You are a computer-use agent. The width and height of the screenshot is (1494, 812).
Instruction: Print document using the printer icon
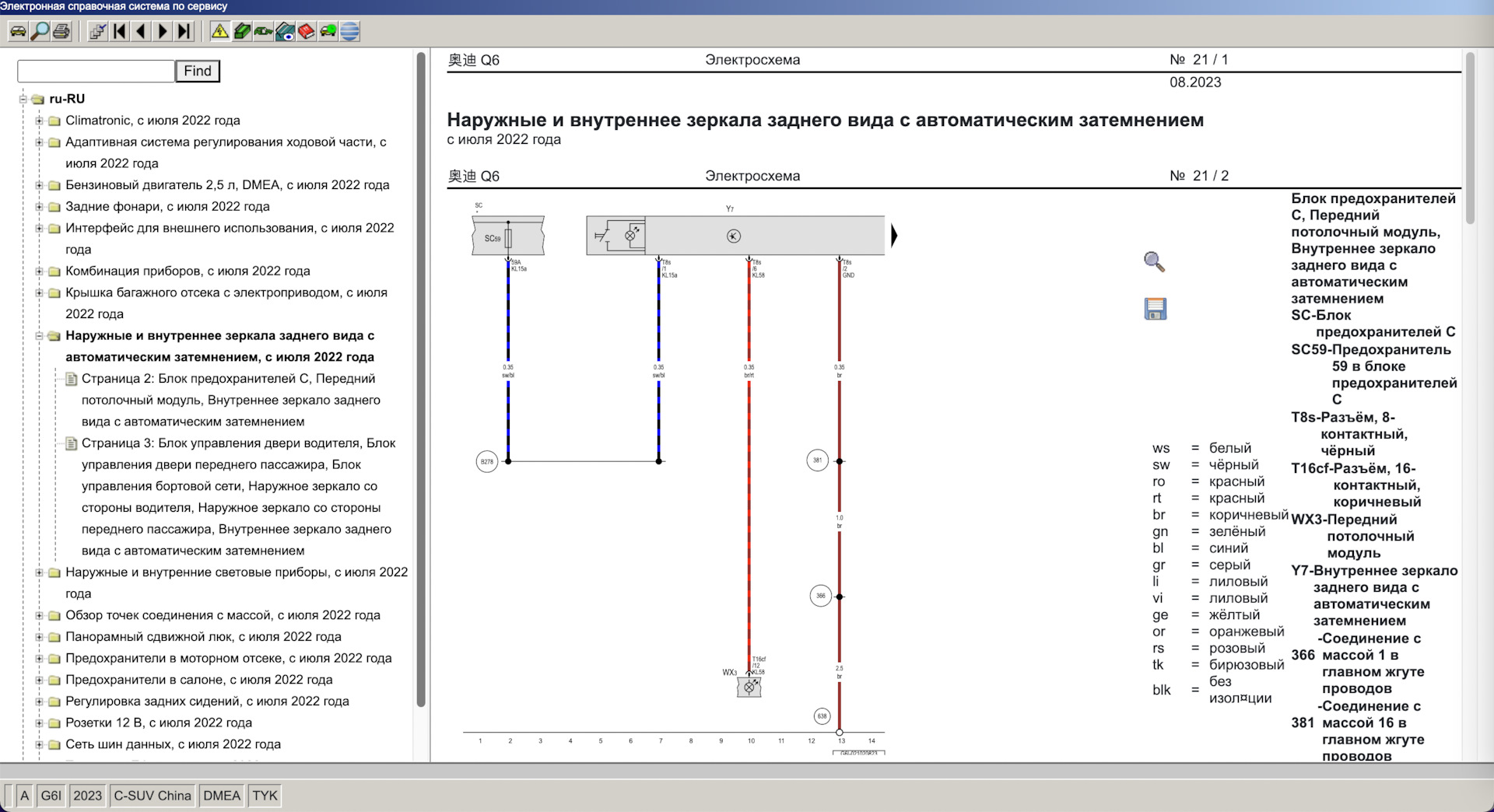pyautogui.click(x=61, y=32)
